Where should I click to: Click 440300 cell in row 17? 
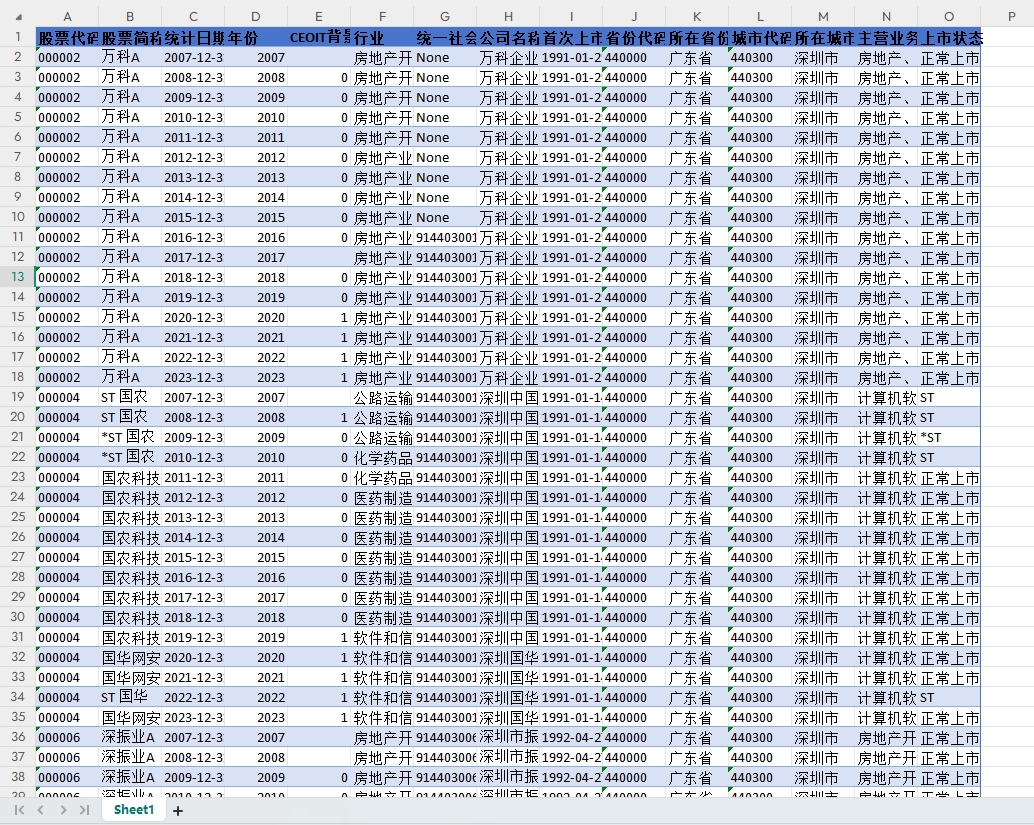pos(760,357)
